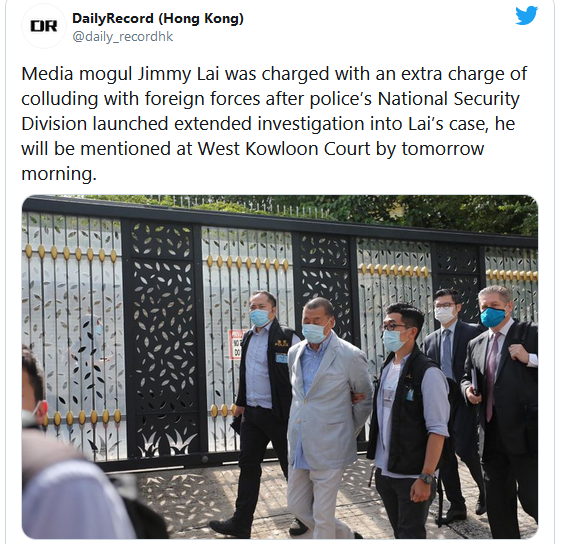Image resolution: width=573 pixels, height=544 pixels.
Task: Click the black leaf-pattern gate panel in photo
Action: [x=162, y=340]
